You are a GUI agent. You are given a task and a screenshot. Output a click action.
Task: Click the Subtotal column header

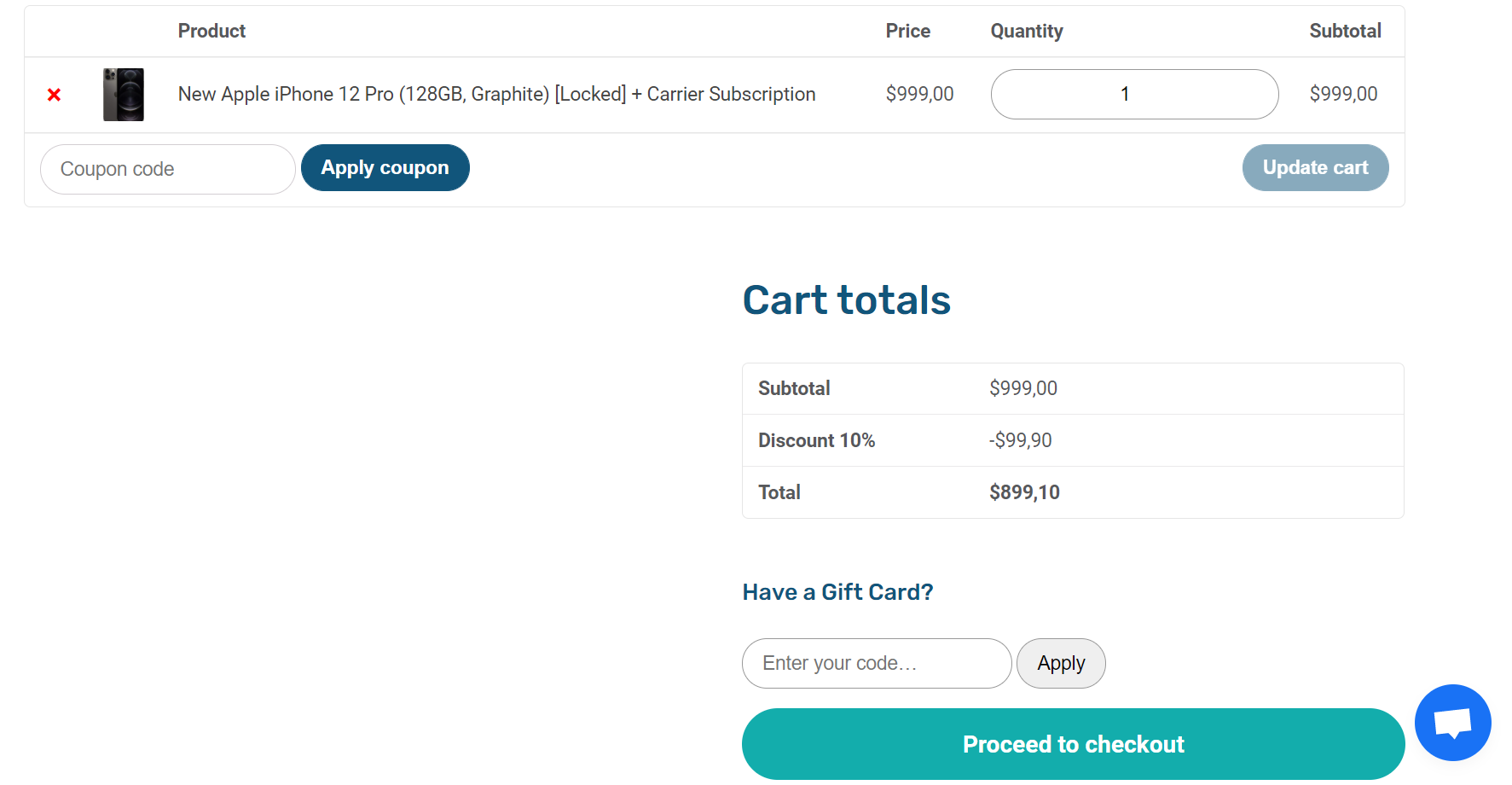click(x=1345, y=31)
